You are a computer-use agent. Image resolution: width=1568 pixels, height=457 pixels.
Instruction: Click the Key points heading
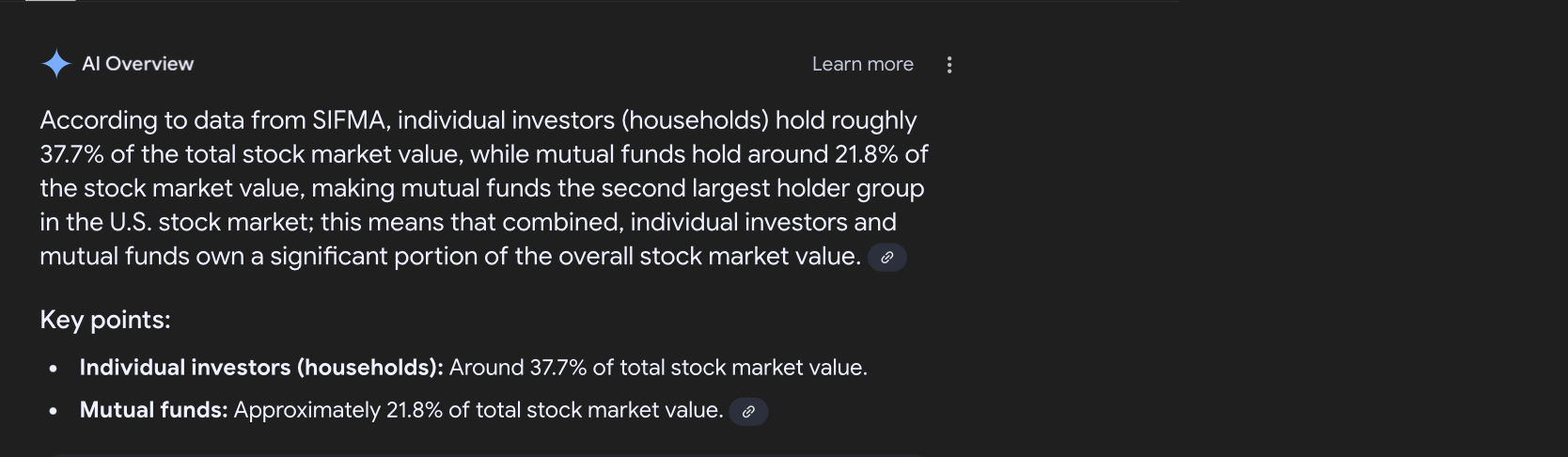tap(105, 320)
